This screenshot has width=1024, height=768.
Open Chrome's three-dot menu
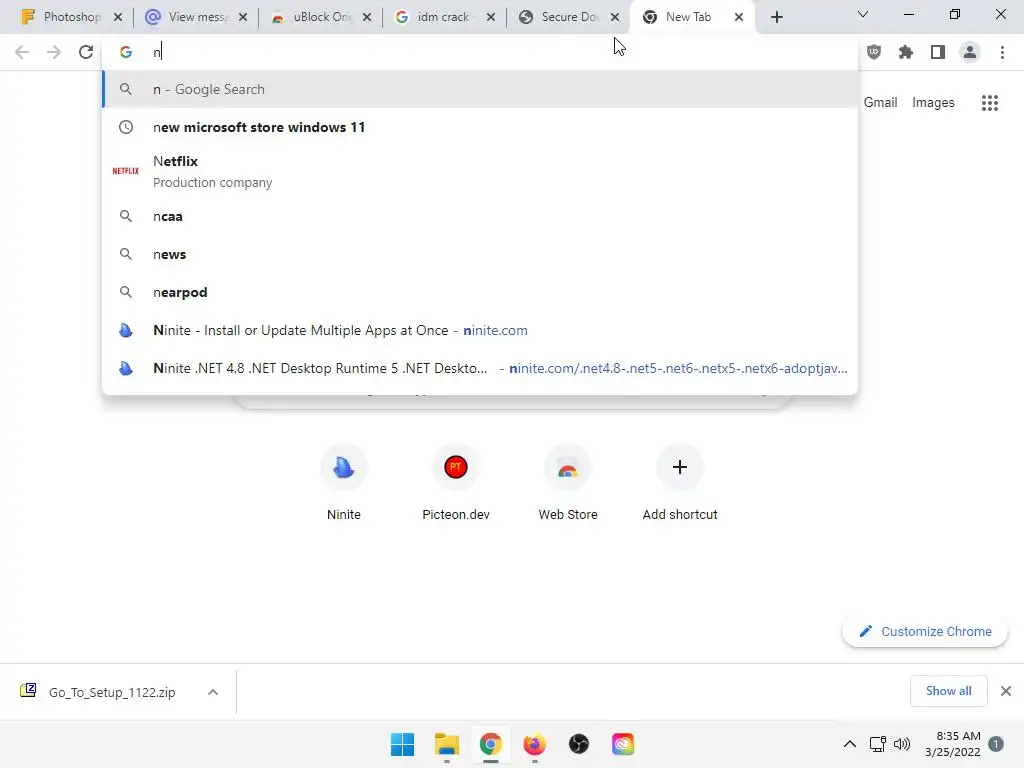coord(1002,52)
